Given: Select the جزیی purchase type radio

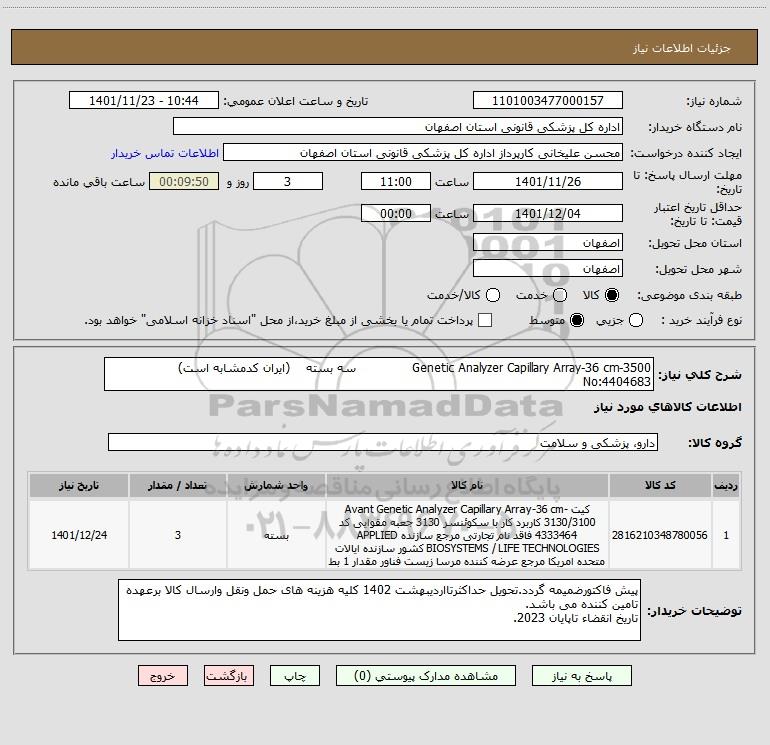Looking at the screenshot, I should pyautogui.click(x=636, y=320).
